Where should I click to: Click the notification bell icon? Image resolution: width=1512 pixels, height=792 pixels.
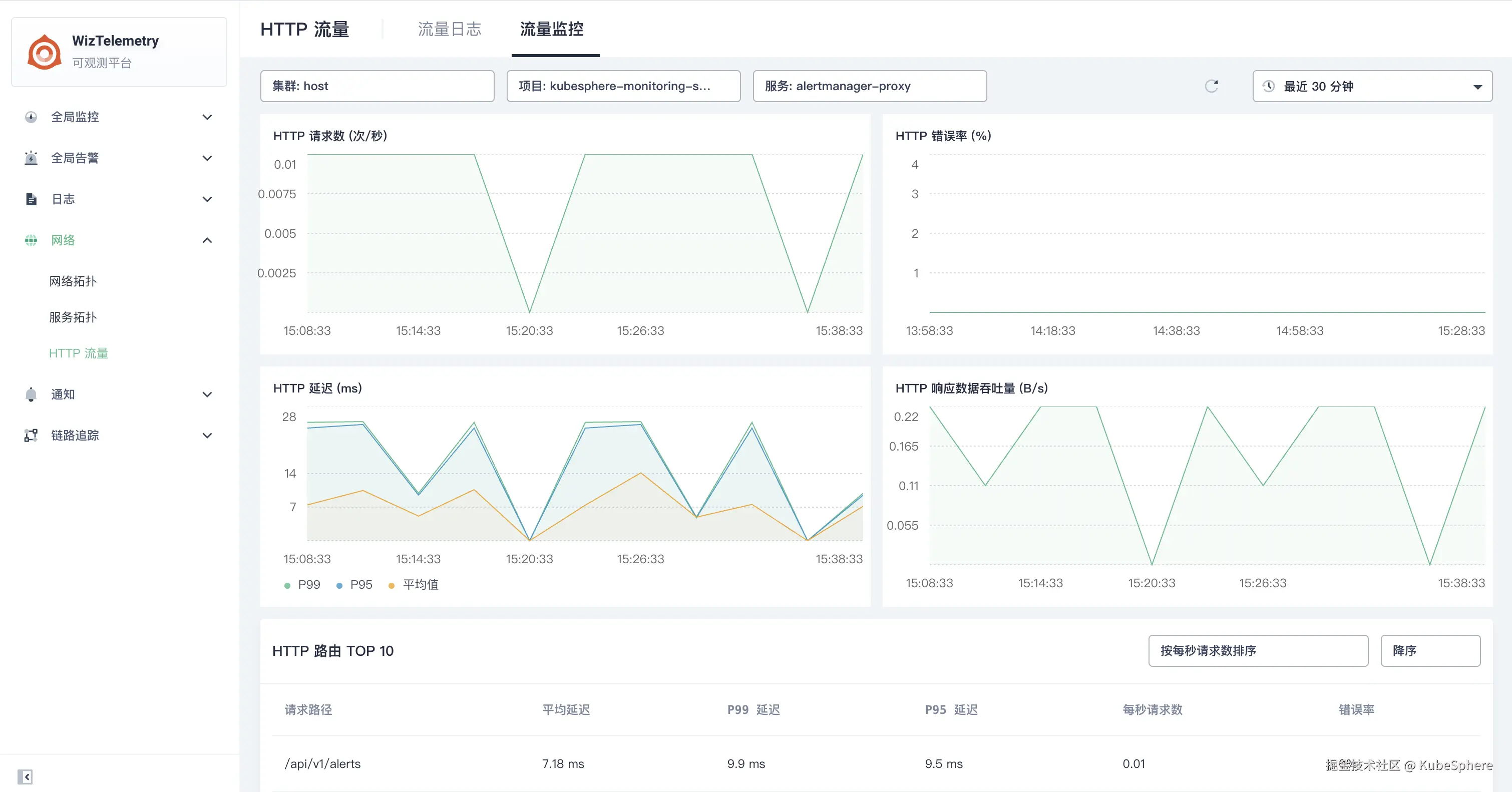coord(31,394)
